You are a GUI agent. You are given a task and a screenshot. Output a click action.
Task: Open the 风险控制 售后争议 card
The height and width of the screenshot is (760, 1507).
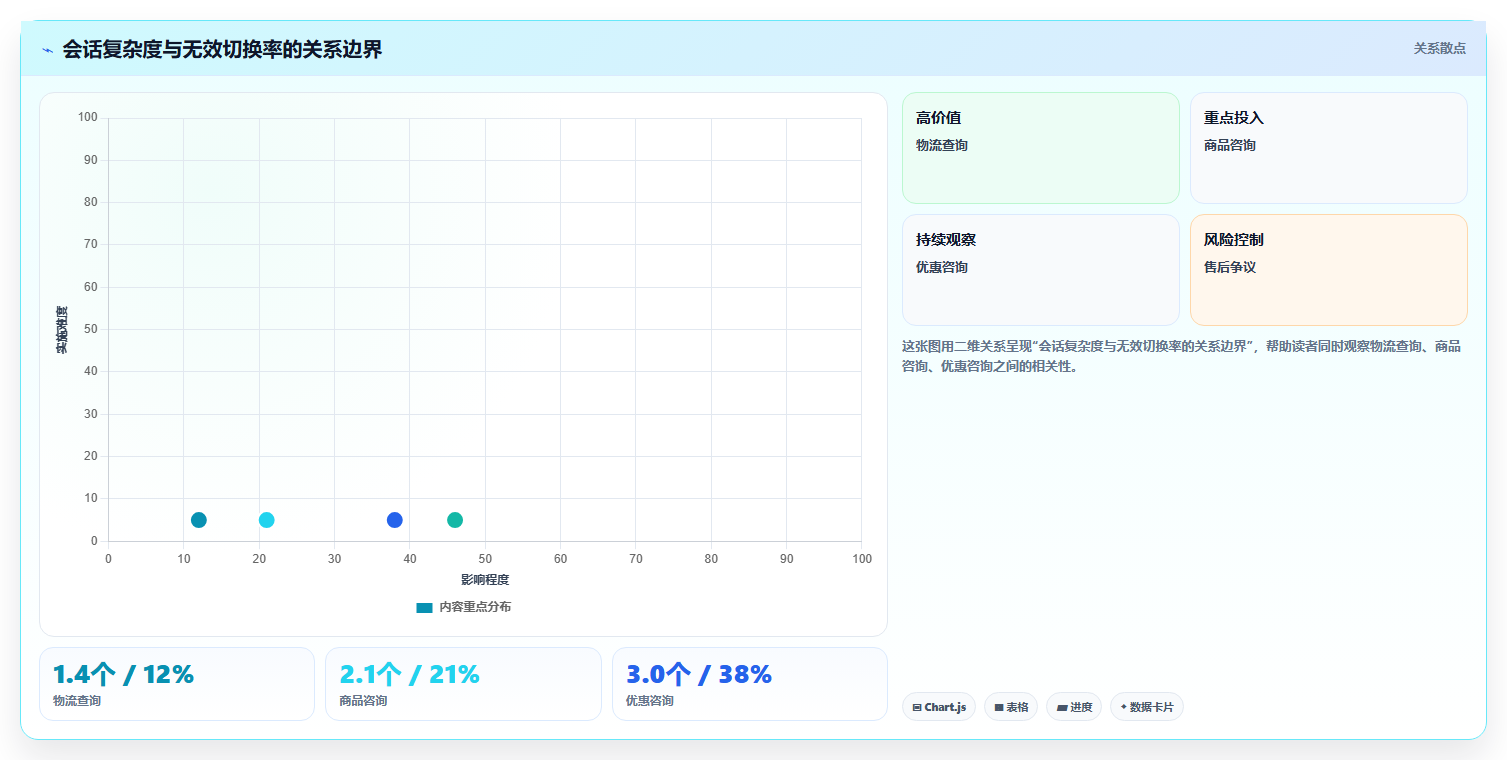point(1329,270)
